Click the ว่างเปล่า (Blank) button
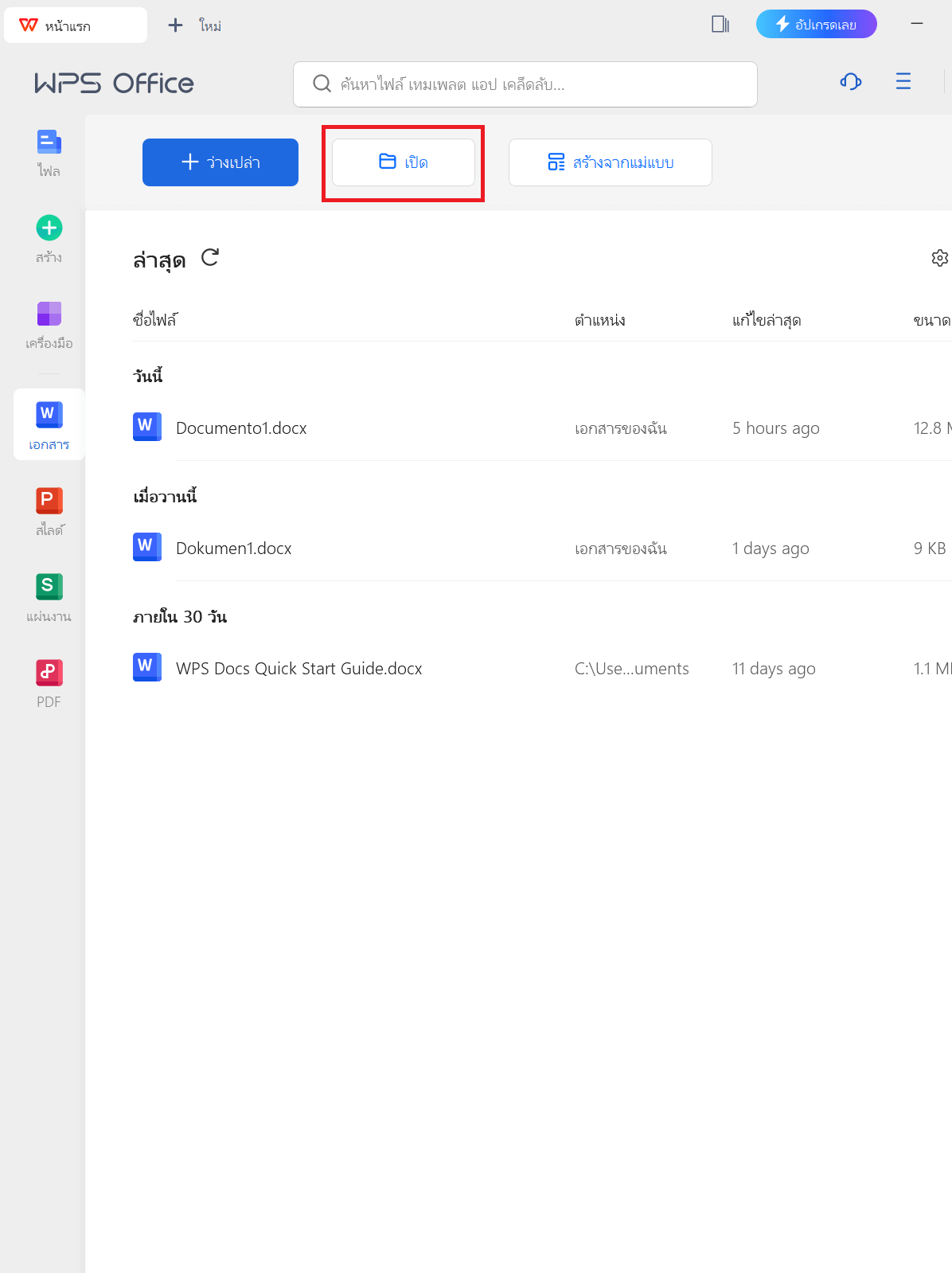 coord(220,162)
